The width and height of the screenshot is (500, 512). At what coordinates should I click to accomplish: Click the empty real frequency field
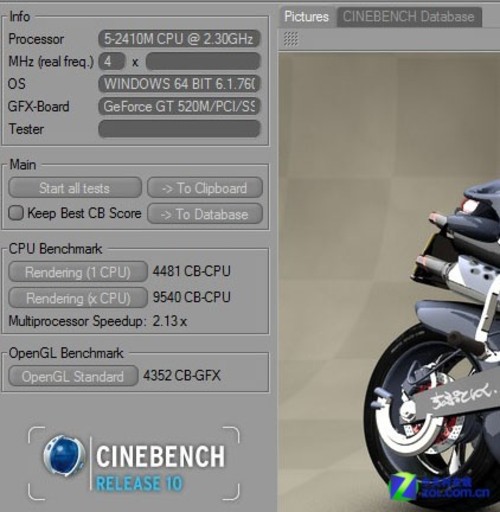203,61
